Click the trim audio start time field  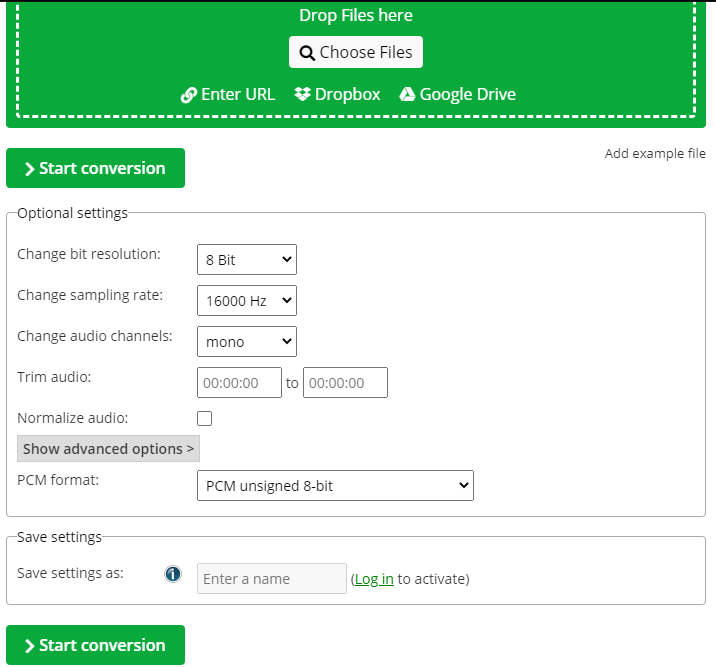tap(240, 383)
